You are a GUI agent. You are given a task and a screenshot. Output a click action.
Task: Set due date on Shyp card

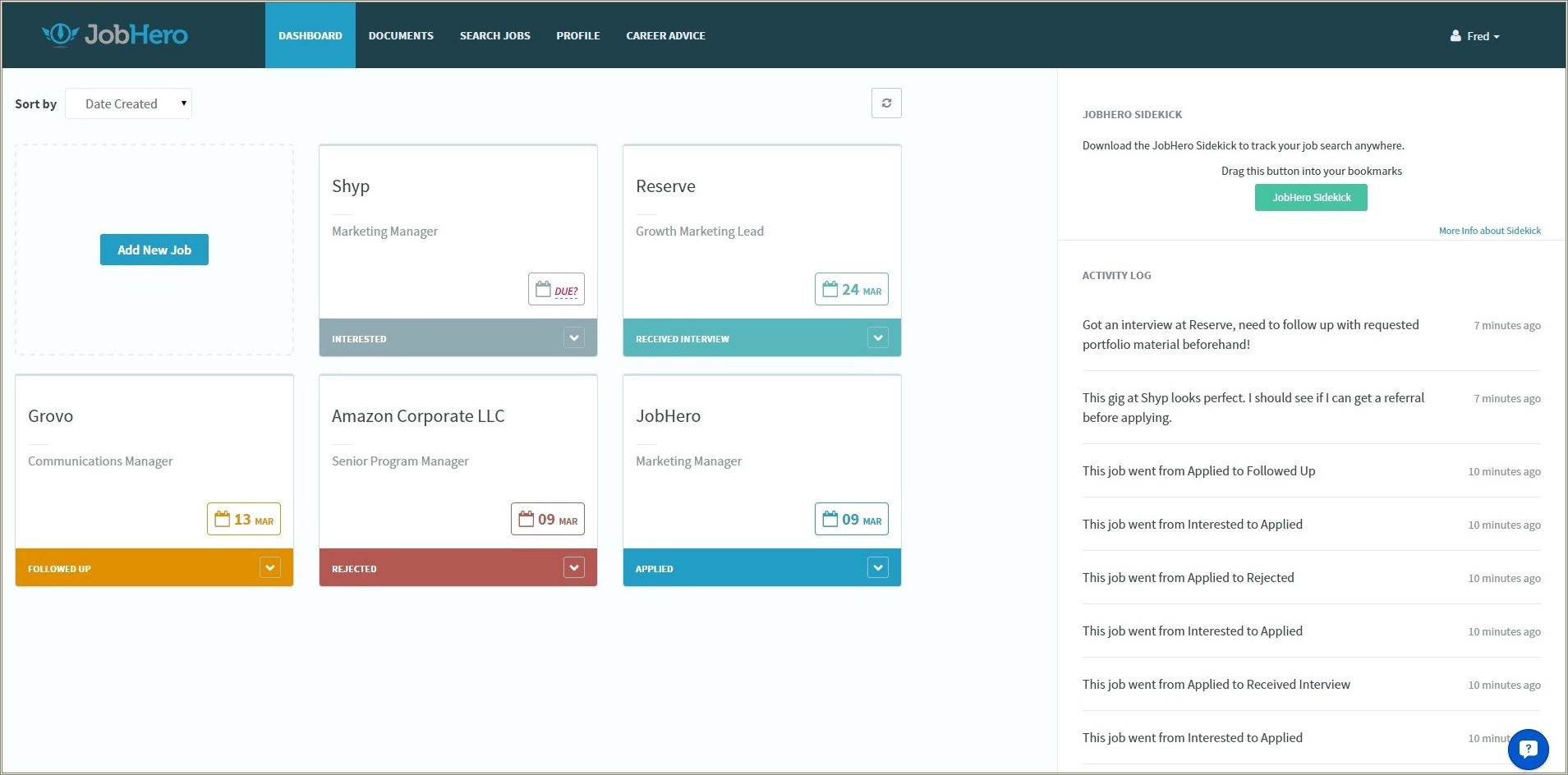(x=556, y=290)
